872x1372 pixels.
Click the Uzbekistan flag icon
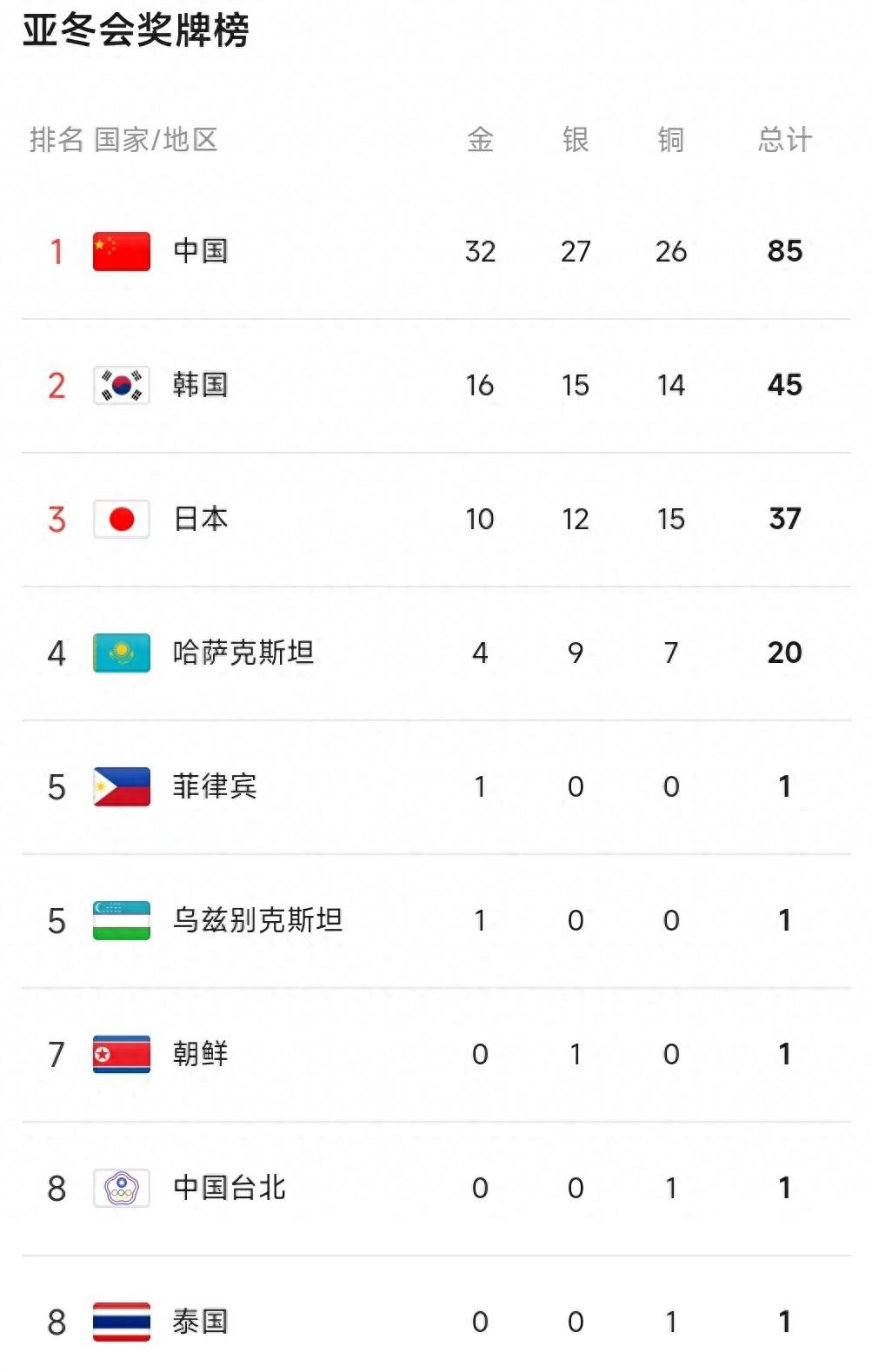(x=122, y=920)
